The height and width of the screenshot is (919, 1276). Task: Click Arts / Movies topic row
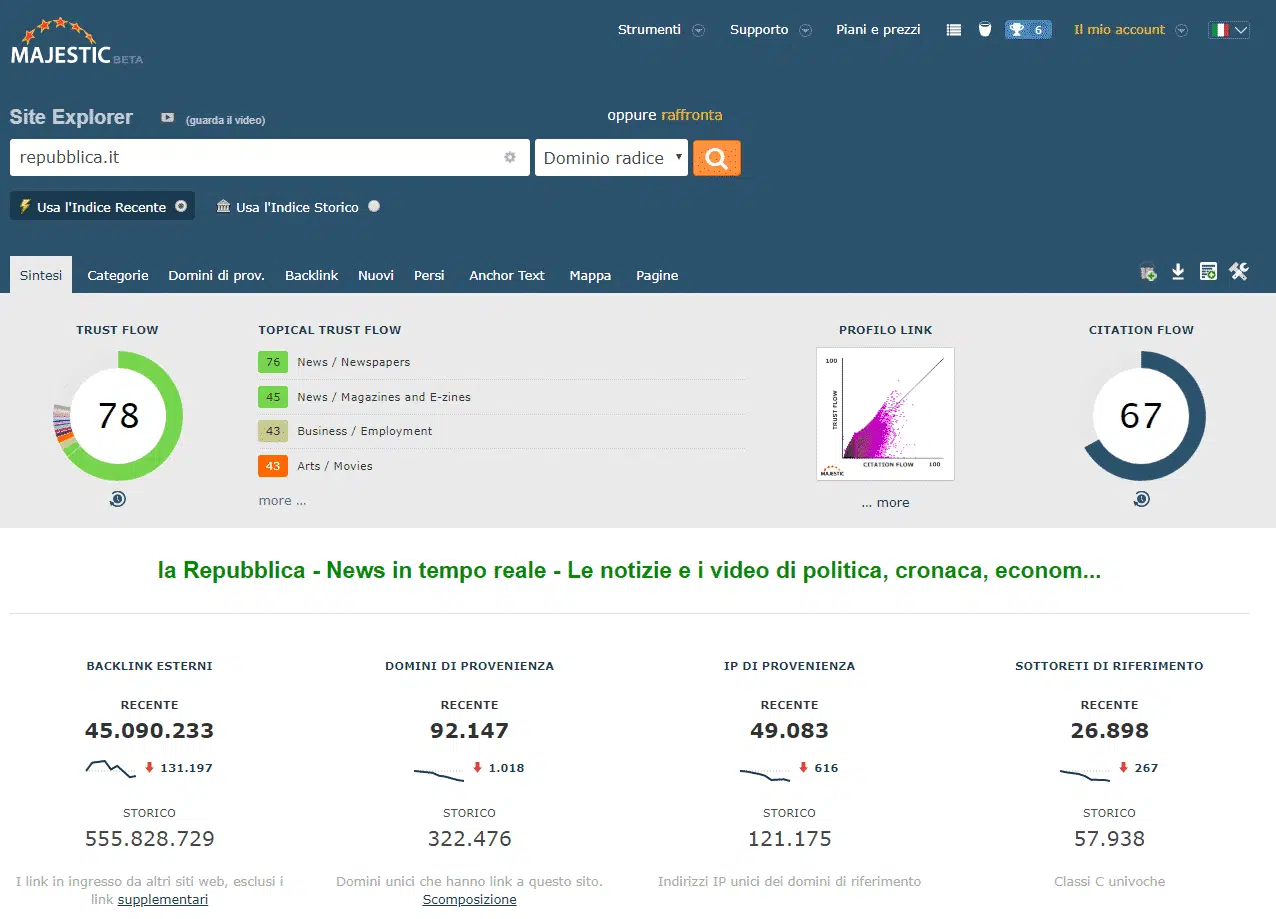[x=501, y=466]
